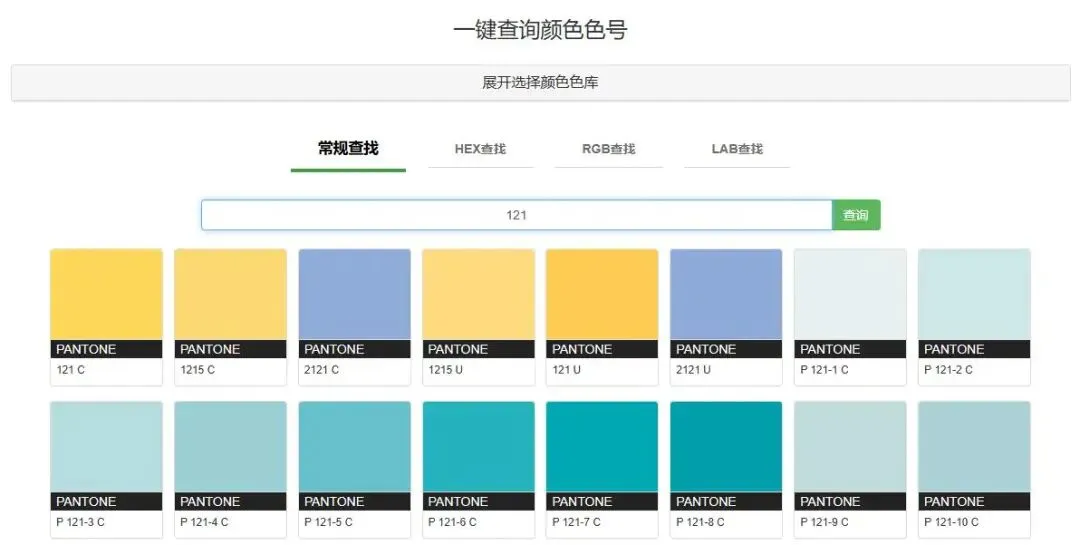Viewport: 1080px width, 545px height.
Task: Expand the 展开选择颜色色库 color library bar
Action: [x=540, y=83]
